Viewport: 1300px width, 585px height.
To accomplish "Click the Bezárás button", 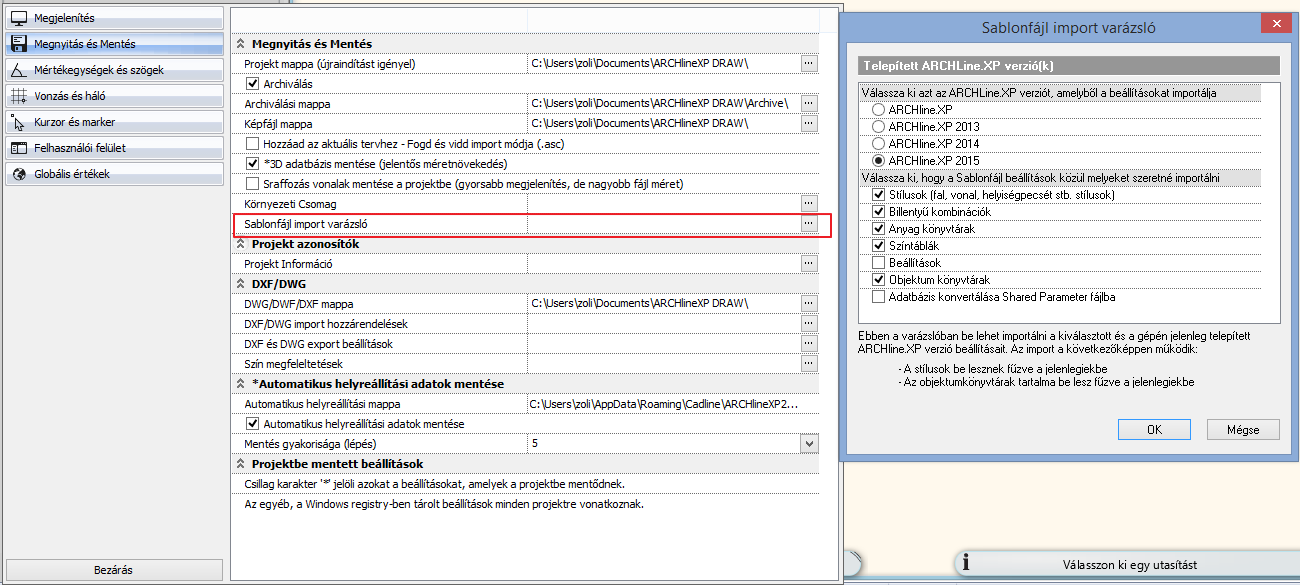I will (x=113, y=570).
